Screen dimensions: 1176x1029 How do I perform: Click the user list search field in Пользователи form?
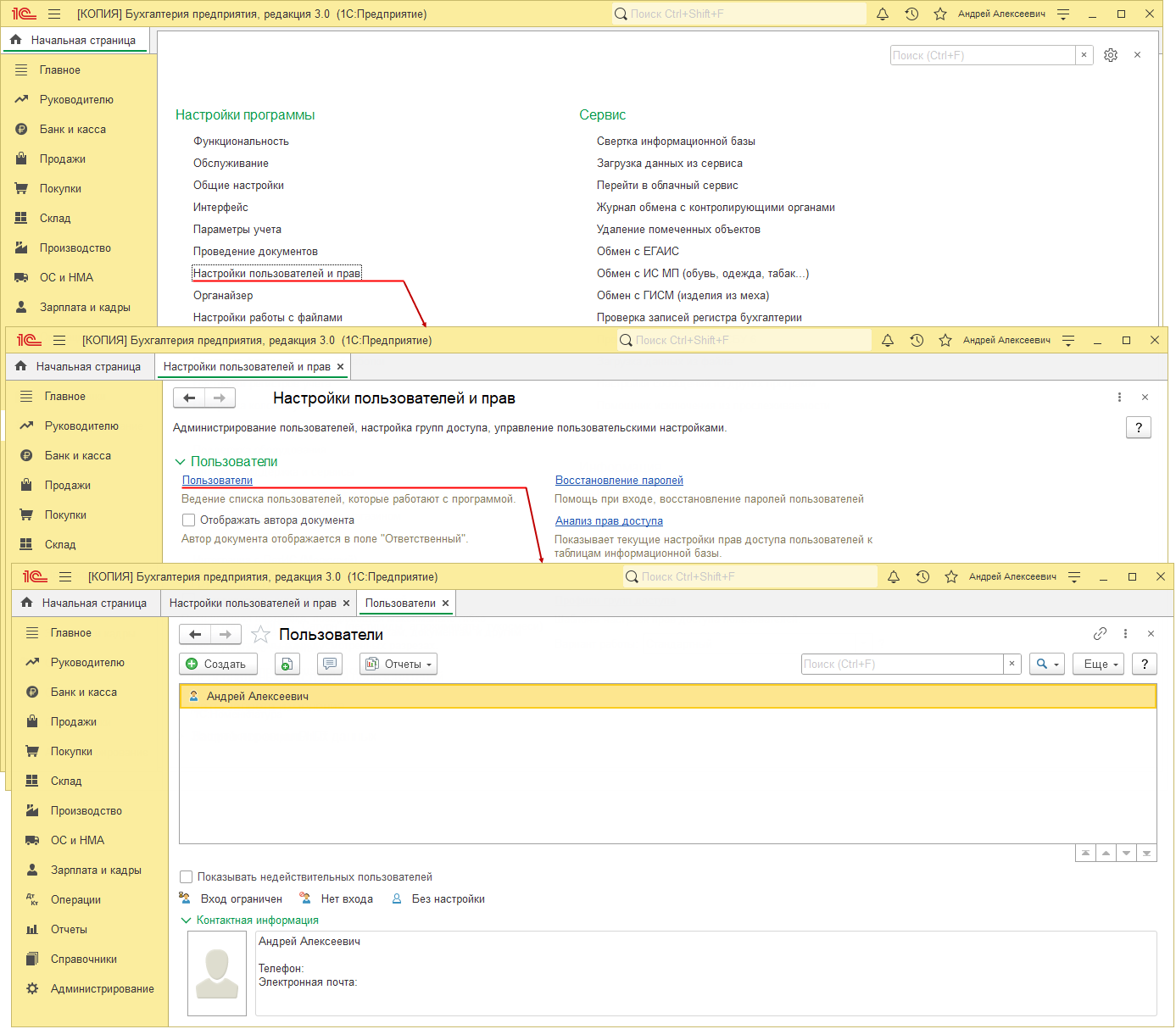pyautogui.click(x=902, y=665)
